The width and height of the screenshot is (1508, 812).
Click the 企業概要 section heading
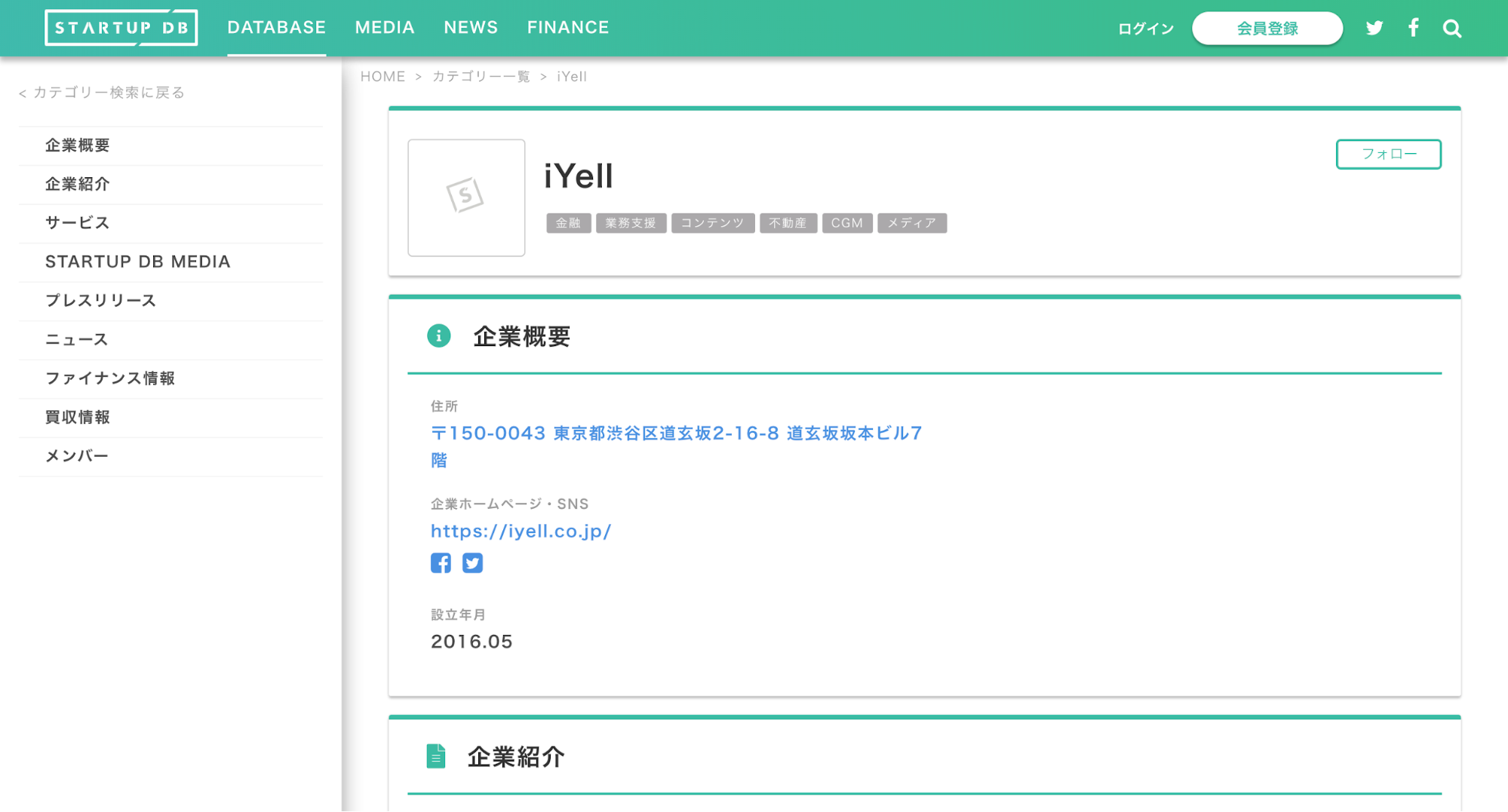522,336
